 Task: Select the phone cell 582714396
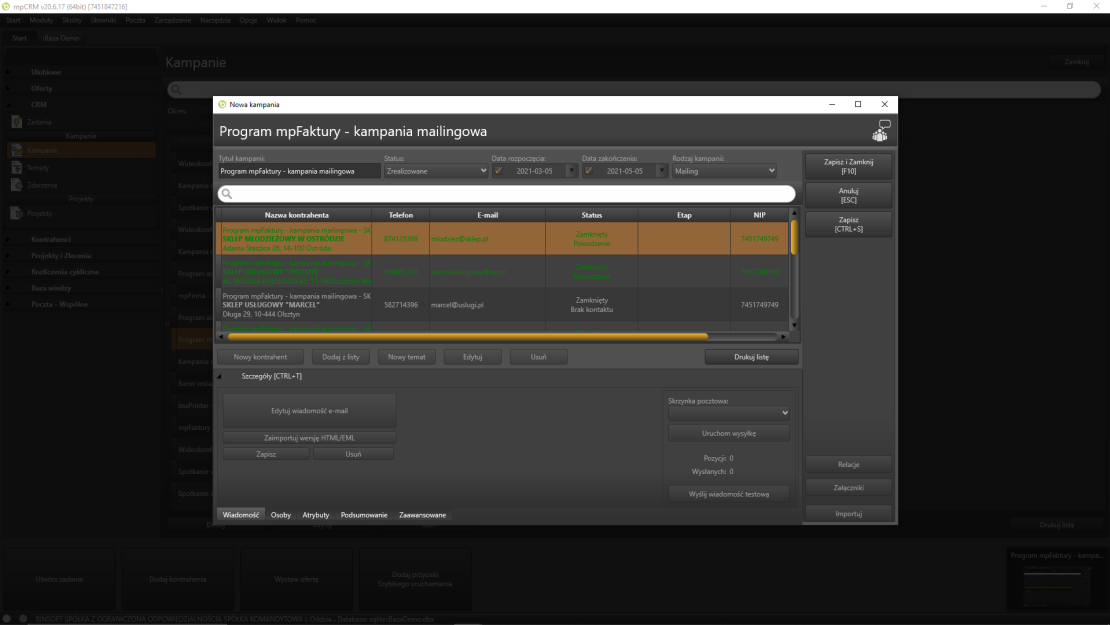coord(401,305)
